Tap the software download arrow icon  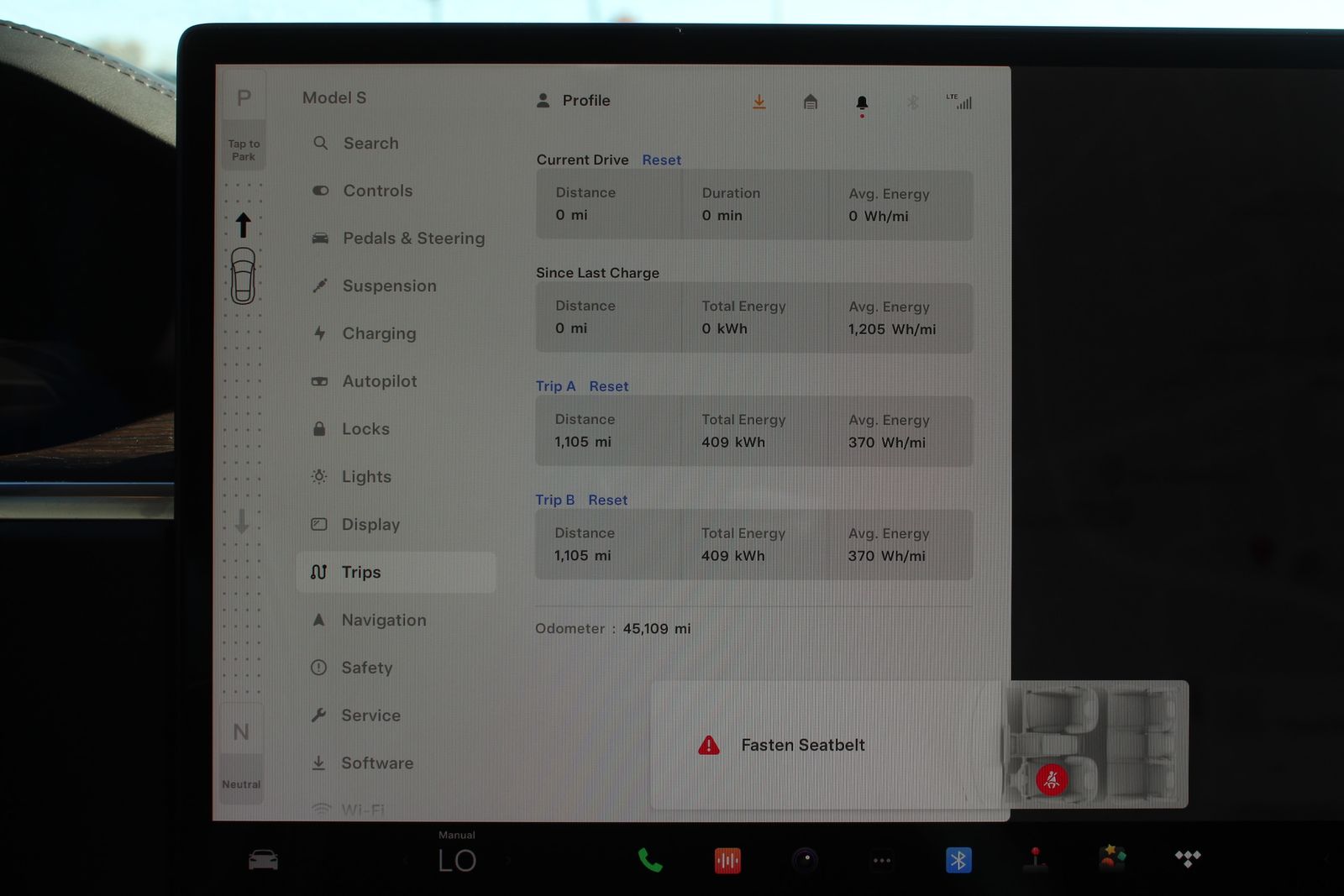pyautogui.click(x=759, y=102)
